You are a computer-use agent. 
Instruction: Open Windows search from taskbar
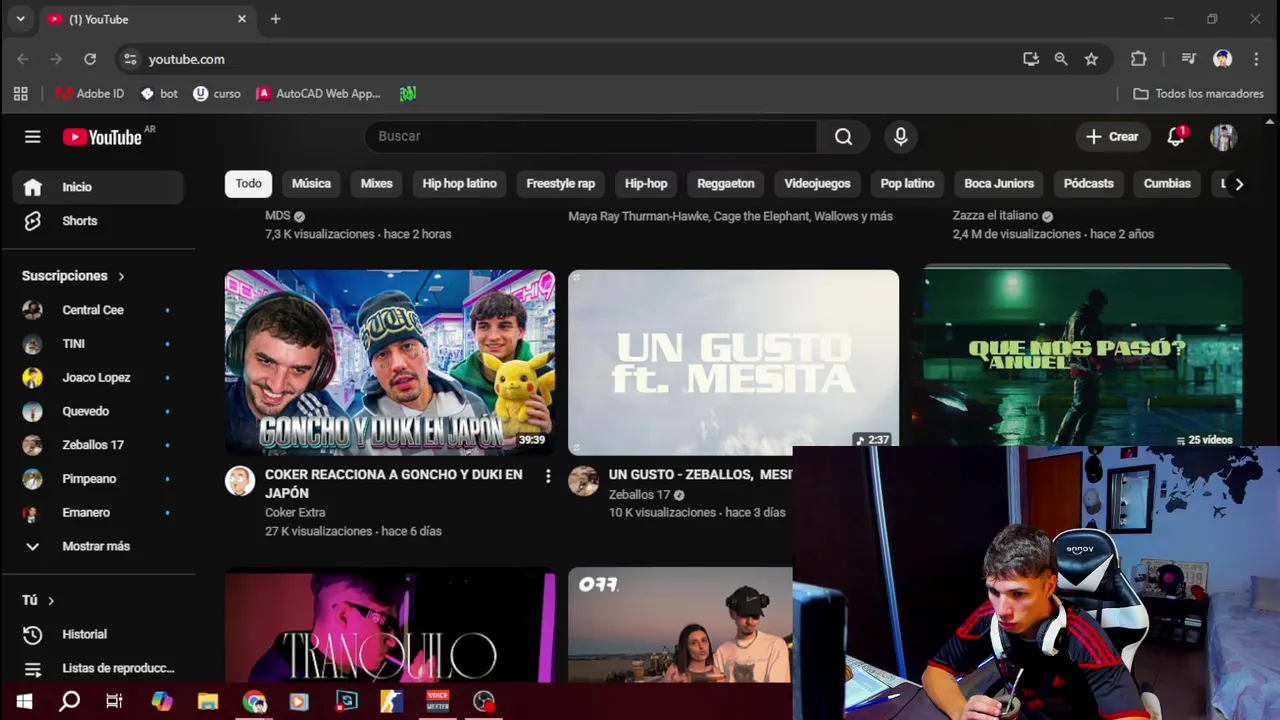pos(69,701)
